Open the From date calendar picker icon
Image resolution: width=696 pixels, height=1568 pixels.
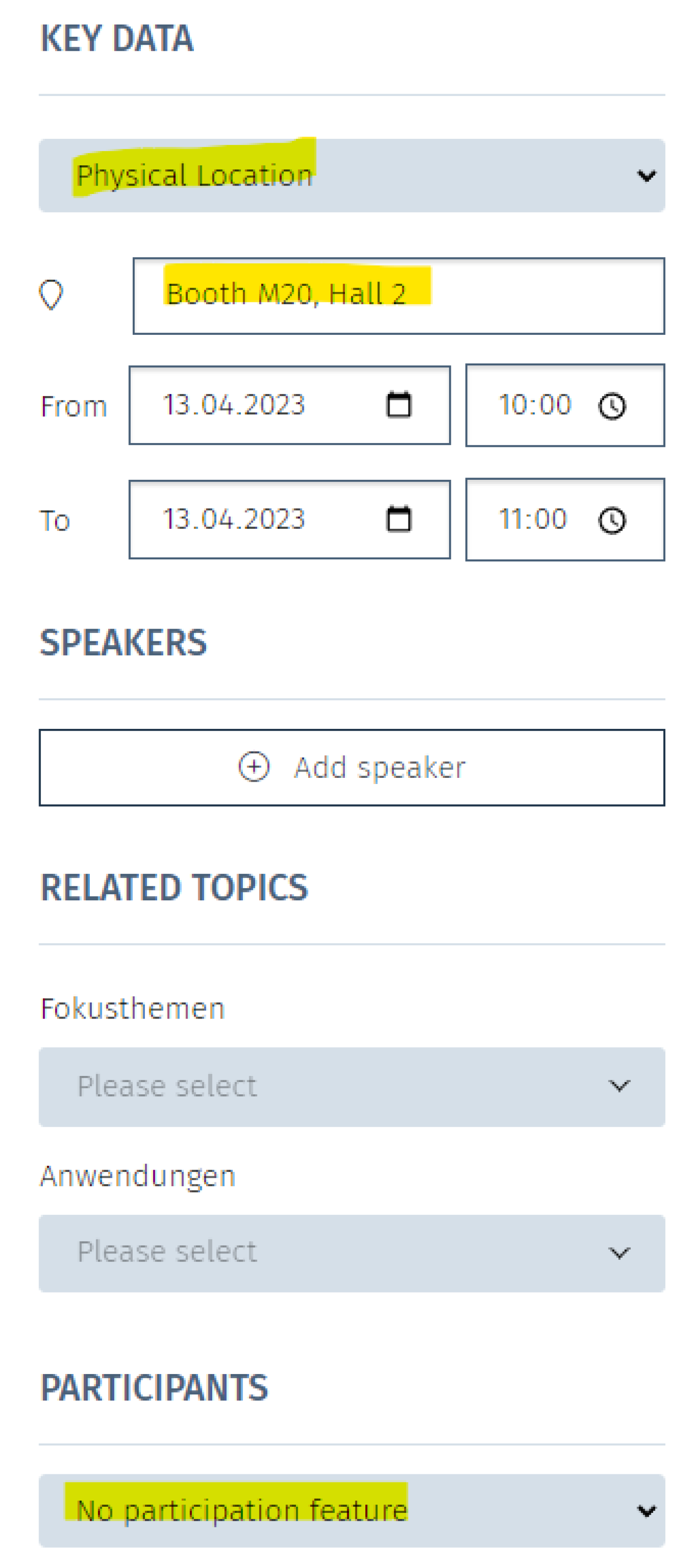point(399,405)
